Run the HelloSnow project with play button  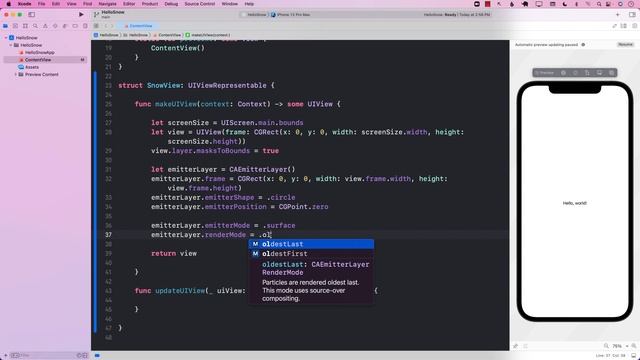(81, 15)
